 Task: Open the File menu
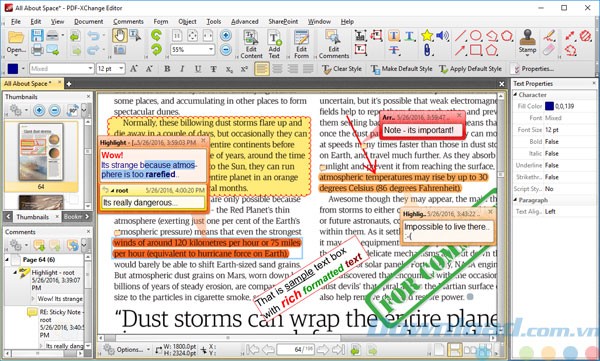[16, 21]
